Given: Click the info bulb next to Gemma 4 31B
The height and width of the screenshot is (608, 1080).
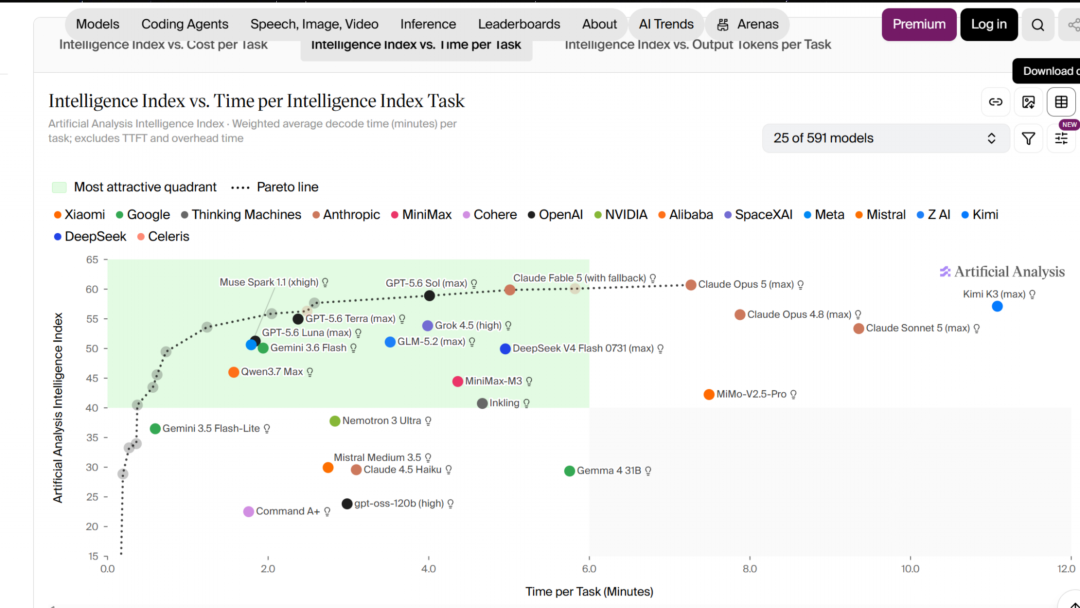Looking at the screenshot, I should pos(648,471).
